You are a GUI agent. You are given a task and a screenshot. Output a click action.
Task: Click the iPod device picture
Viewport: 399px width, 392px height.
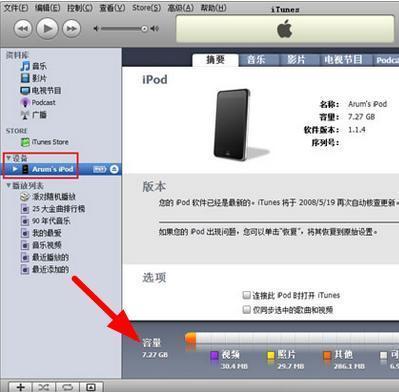(x=232, y=125)
